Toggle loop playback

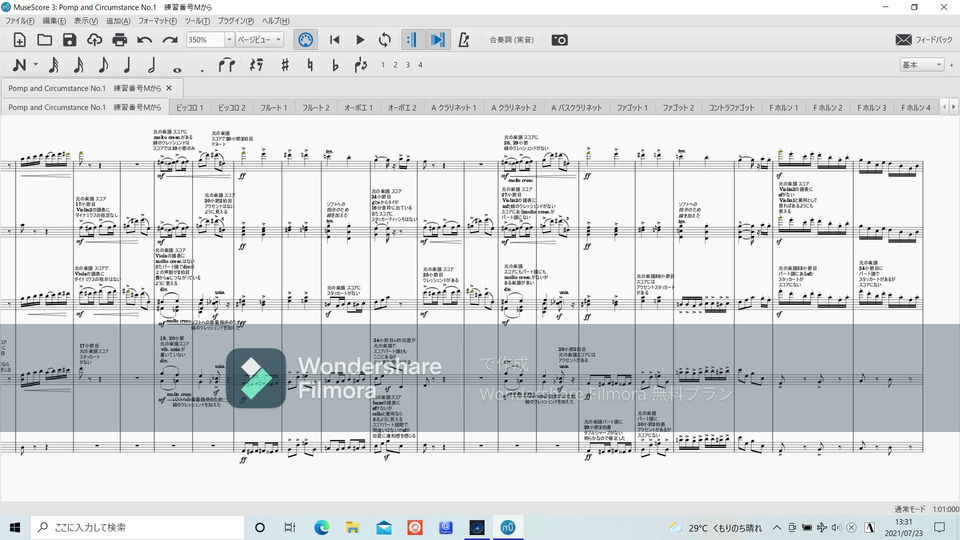point(384,40)
